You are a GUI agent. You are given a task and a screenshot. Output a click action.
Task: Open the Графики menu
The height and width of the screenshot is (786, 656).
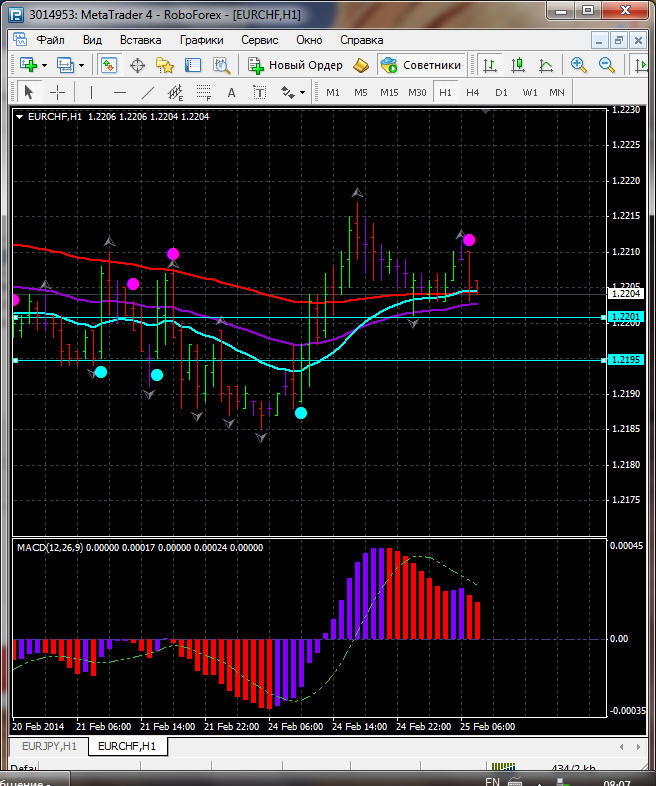click(x=201, y=40)
